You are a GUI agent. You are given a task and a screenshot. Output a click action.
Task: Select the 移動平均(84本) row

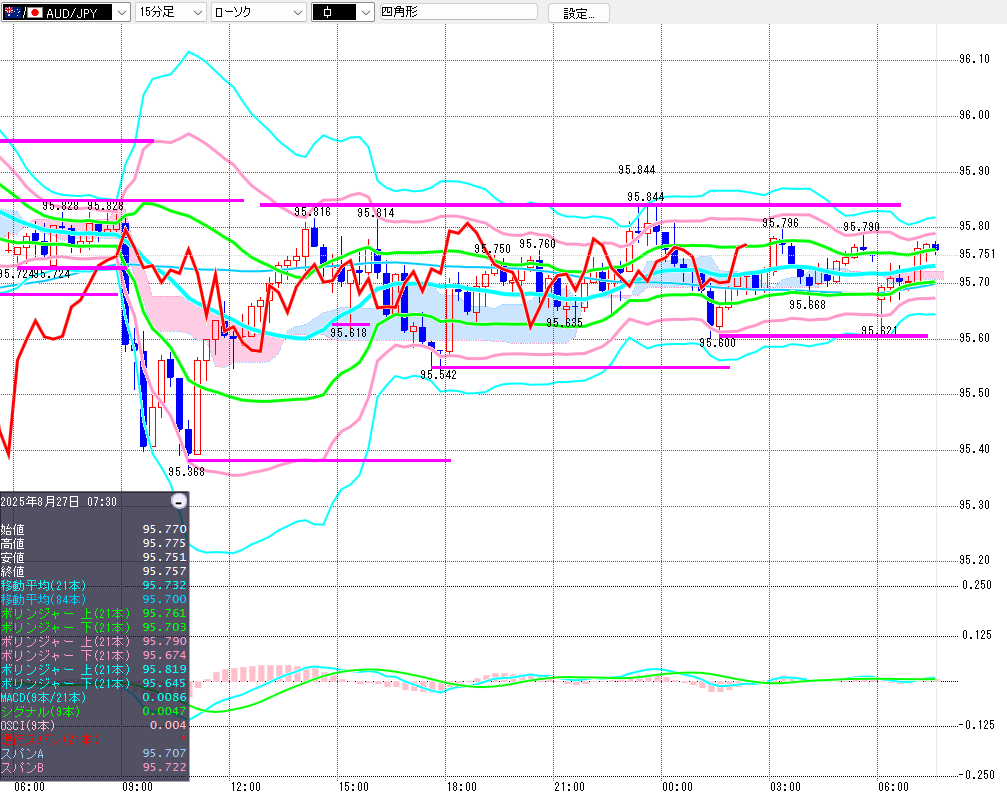(x=94, y=600)
